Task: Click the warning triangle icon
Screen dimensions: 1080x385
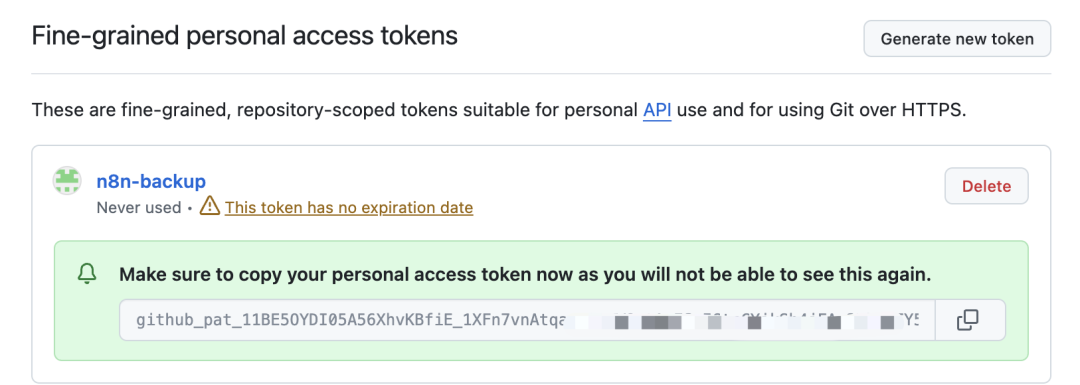Action: 209,205
